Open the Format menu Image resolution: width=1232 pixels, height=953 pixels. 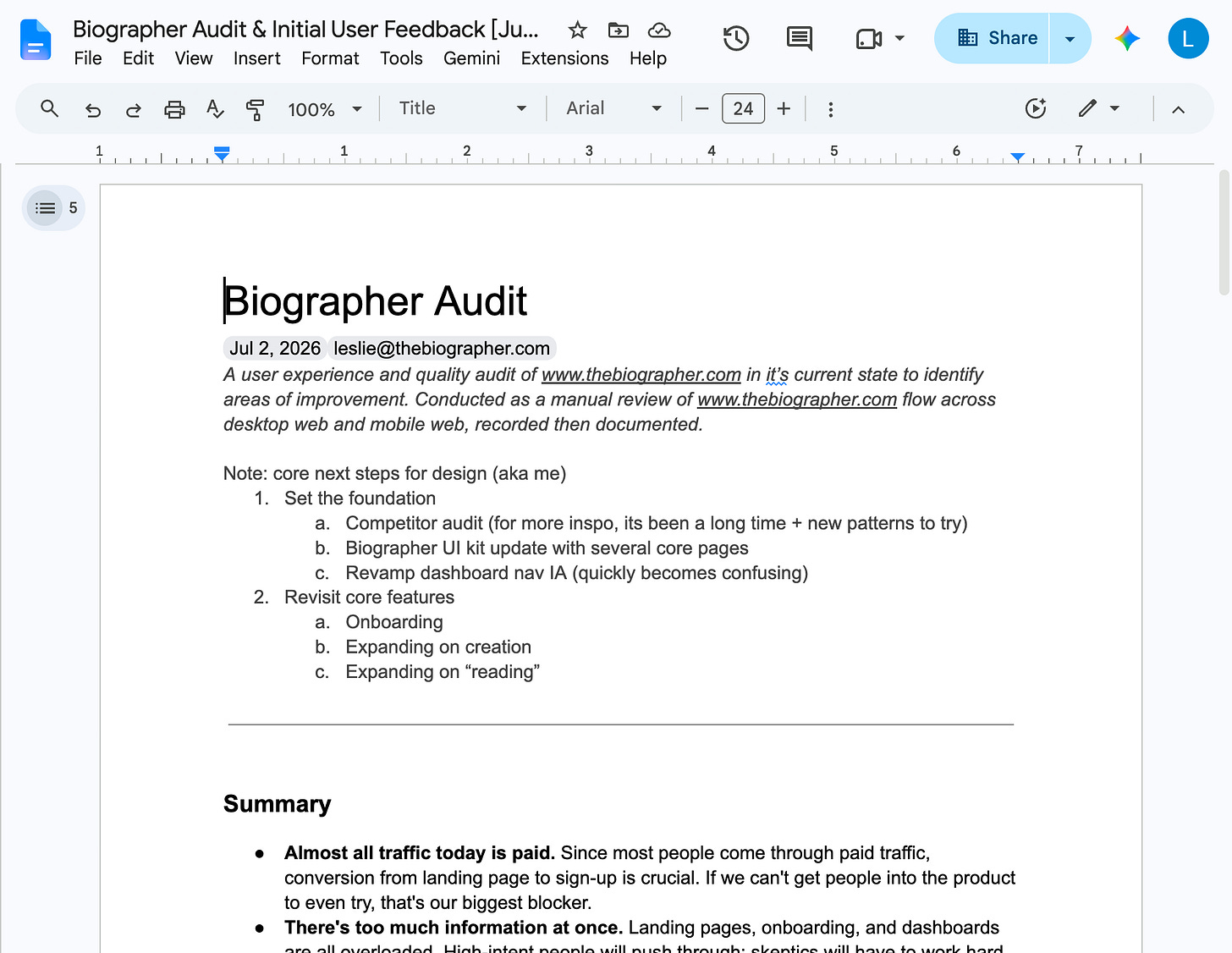pyautogui.click(x=330, y=58)
